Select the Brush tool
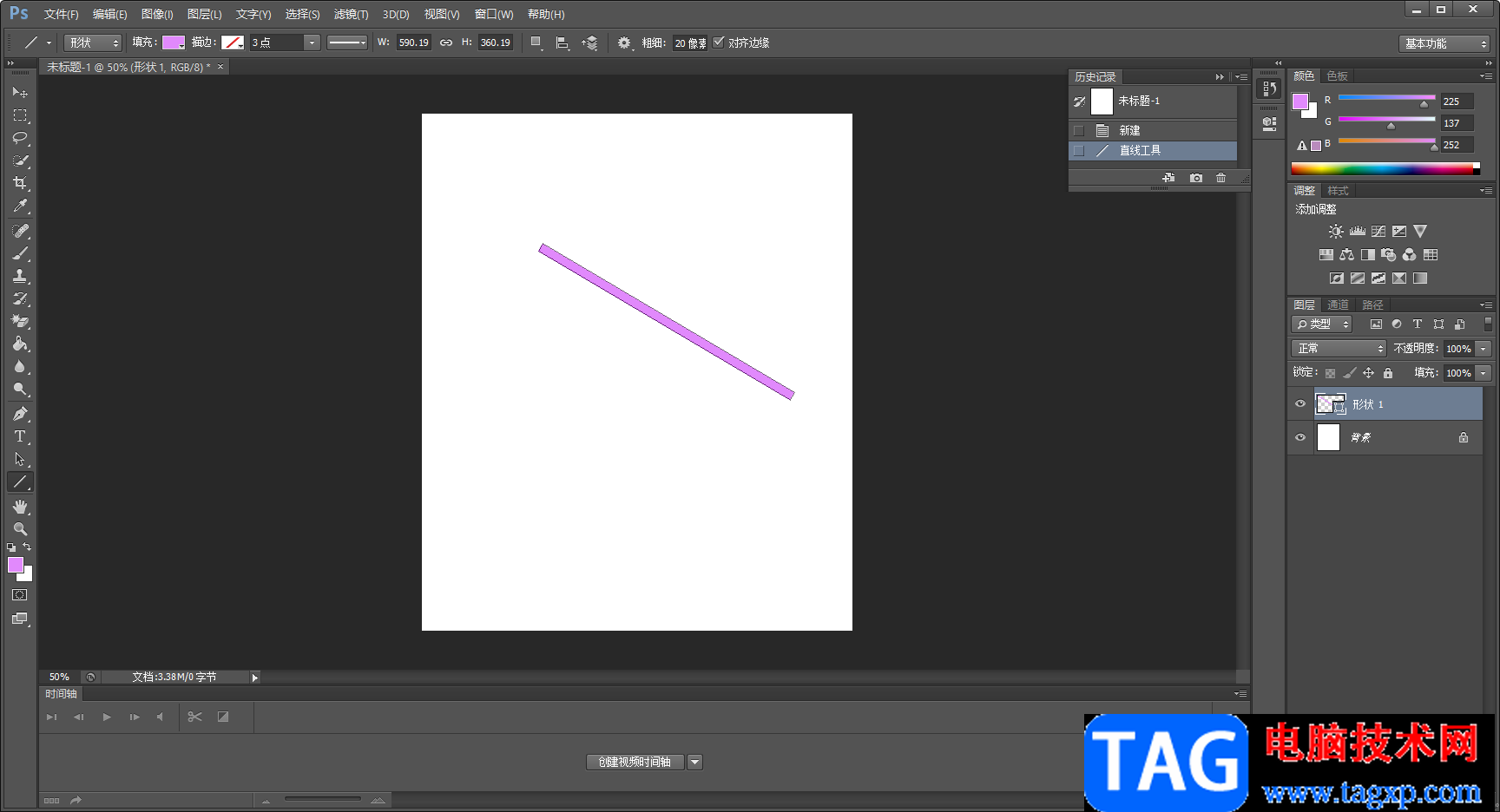The image size is (1500, 812). point(20,253)
